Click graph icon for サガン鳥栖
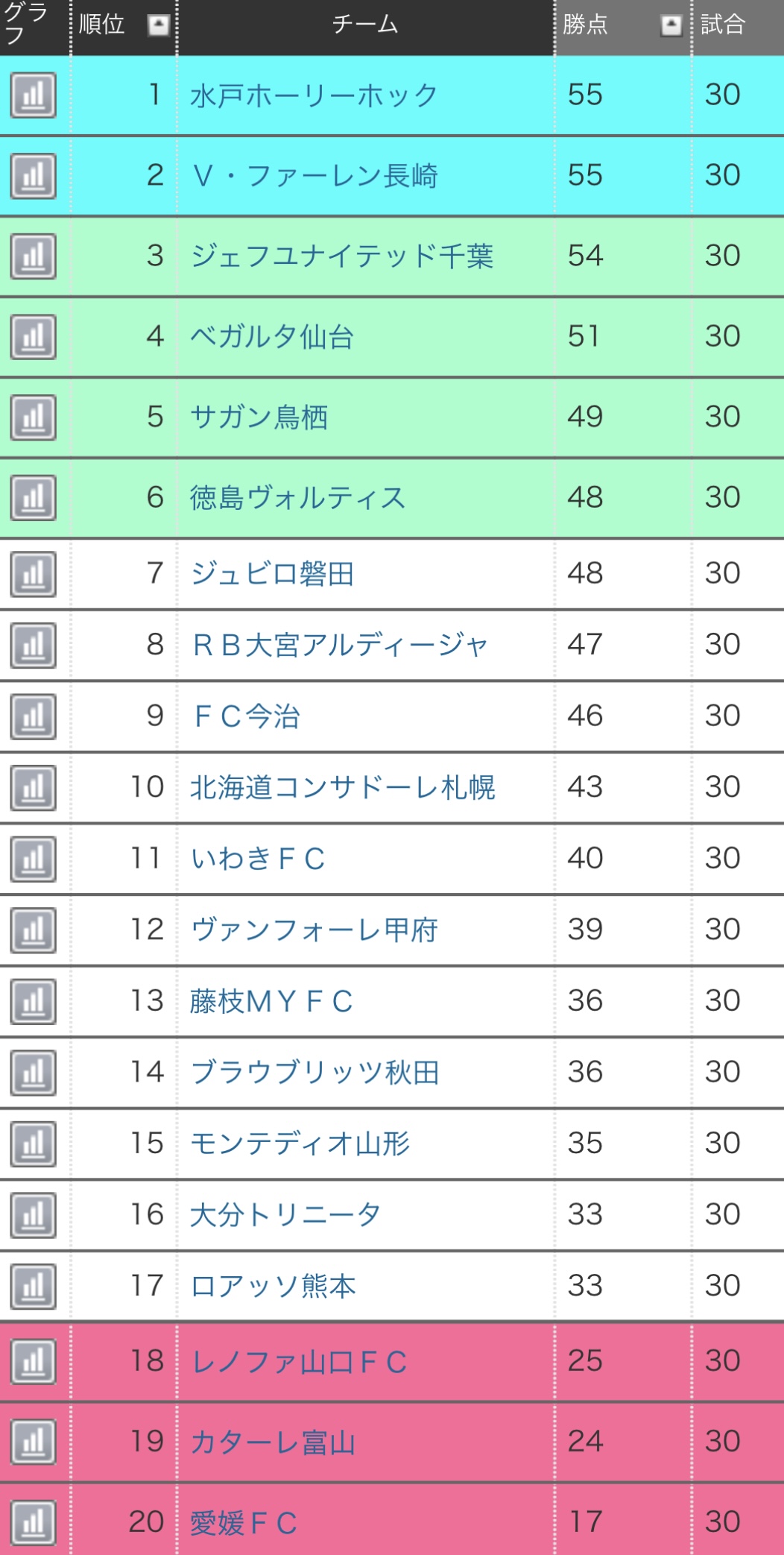This screenshot has height=1555, width=784. (33, 417)
